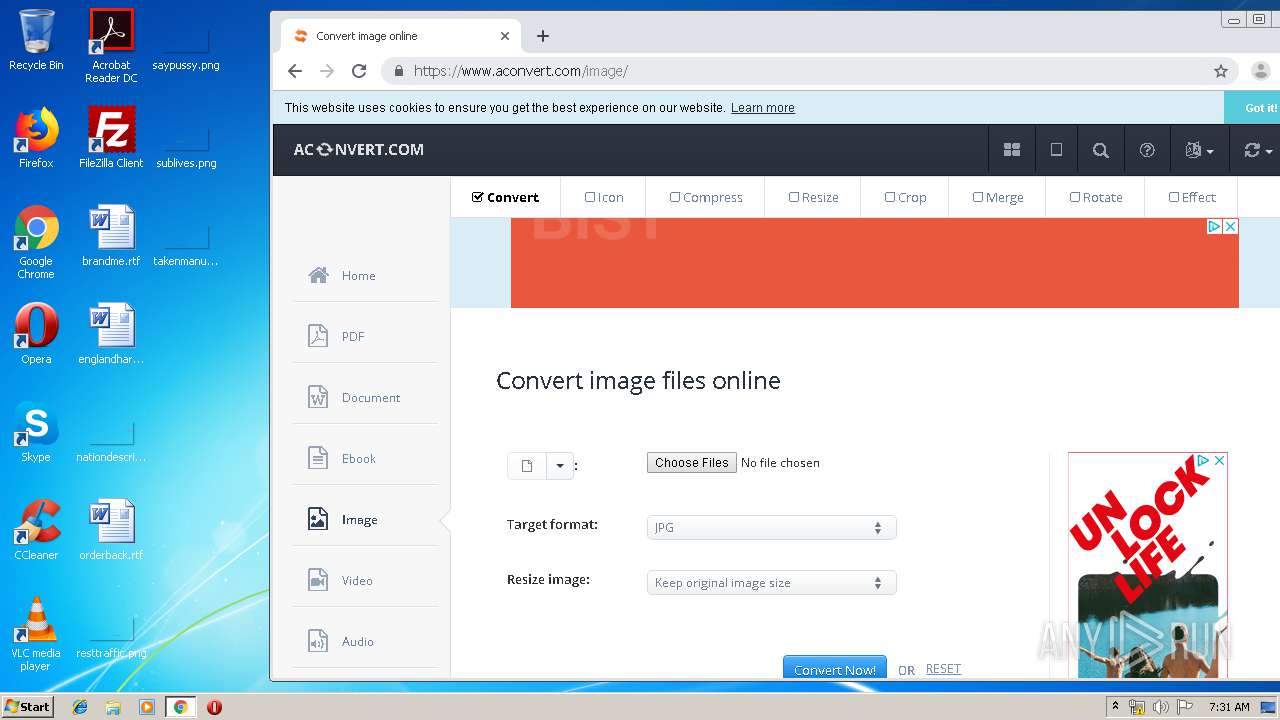
Task: Click the volume icon in system tray
Action: [1161, 707]
